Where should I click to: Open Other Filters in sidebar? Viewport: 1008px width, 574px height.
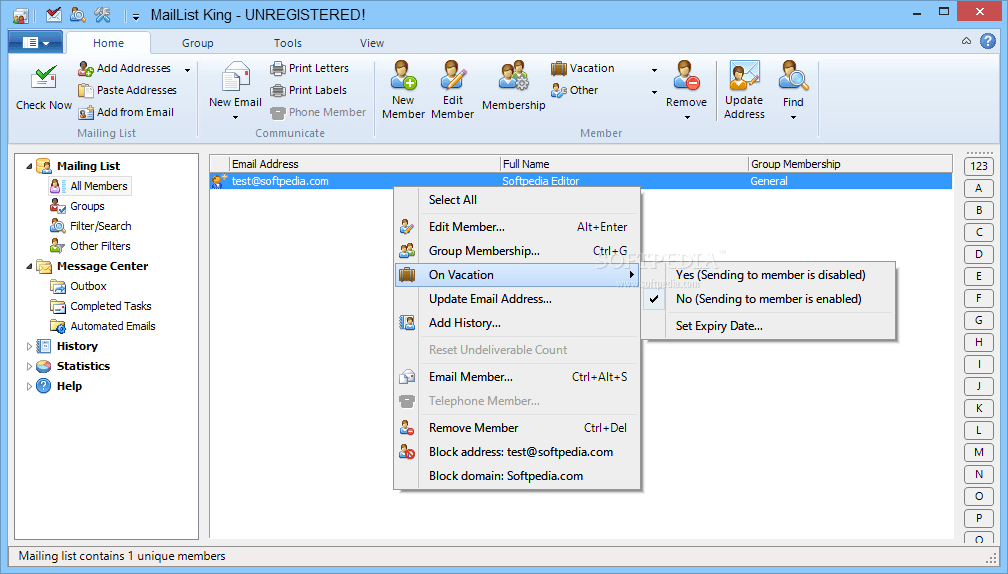click(x=100, y=246)
